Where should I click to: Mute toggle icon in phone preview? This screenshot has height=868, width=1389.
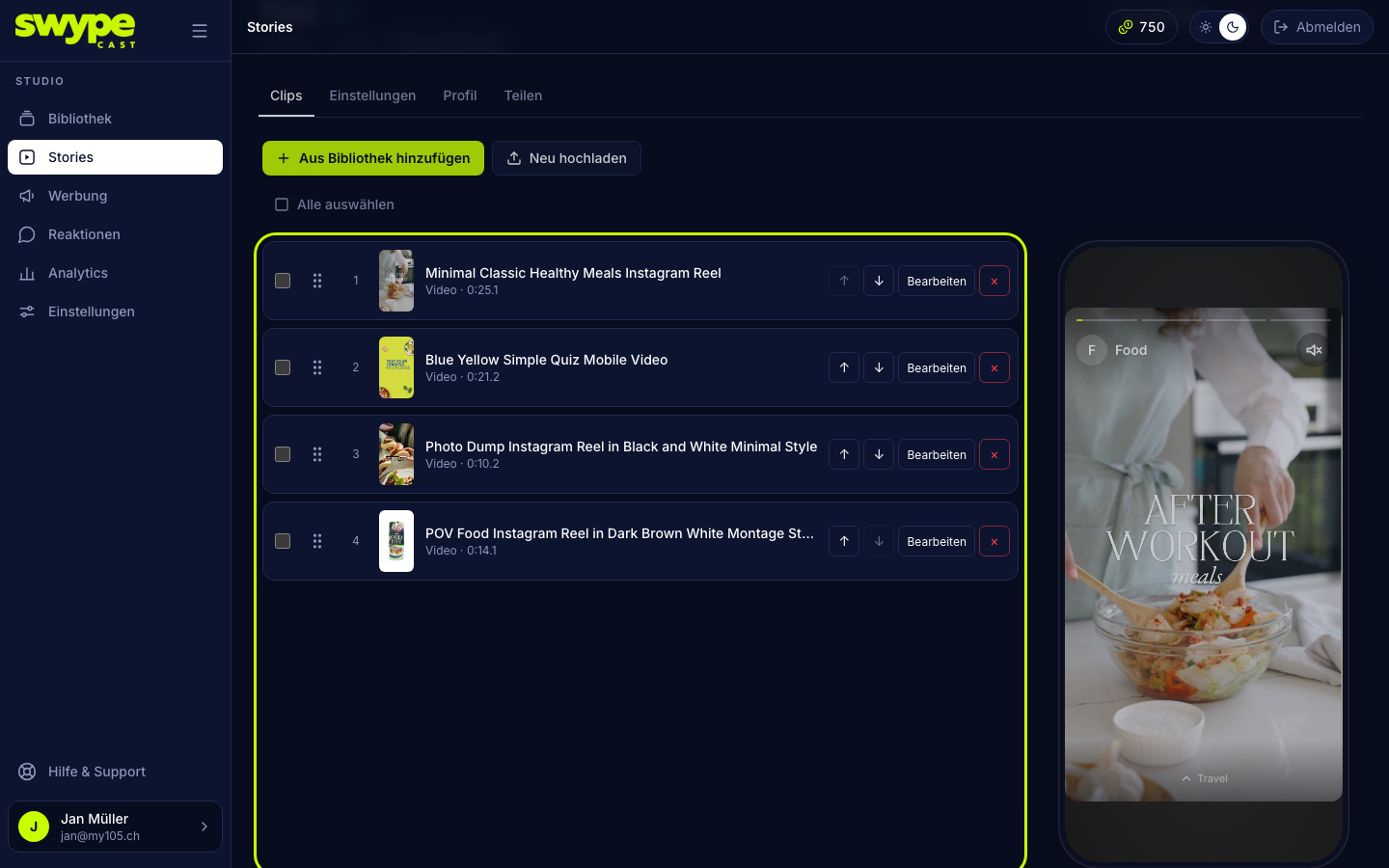1314,350
